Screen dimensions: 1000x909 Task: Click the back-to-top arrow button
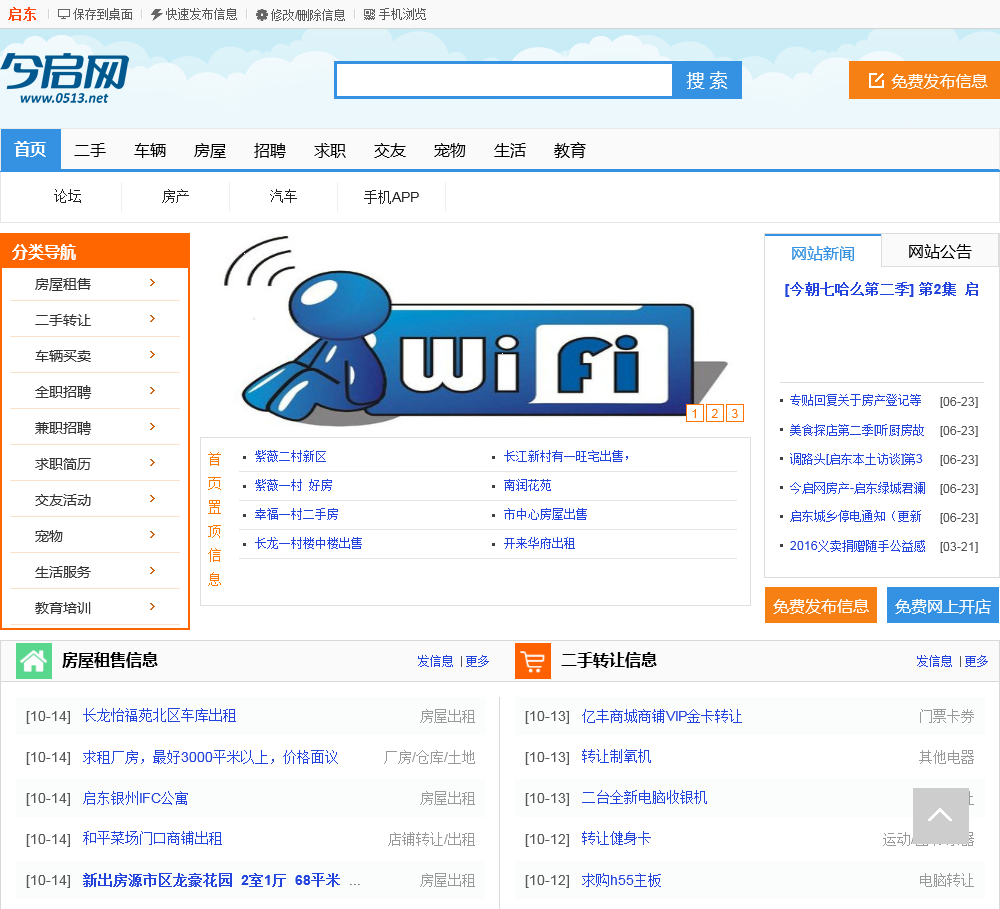click(941, 815)
